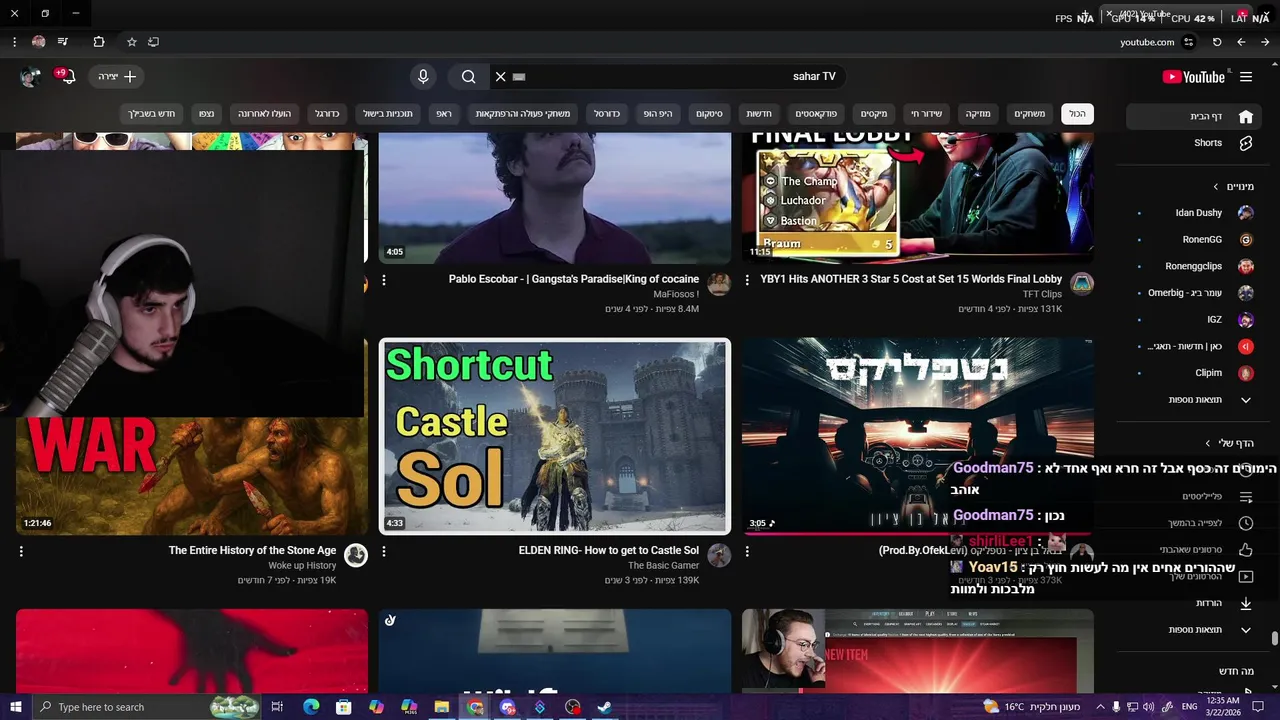1280x720 pixels.
Task: Expand the My page (הדף שלי) header chevron
Action: pos(1207,443)
